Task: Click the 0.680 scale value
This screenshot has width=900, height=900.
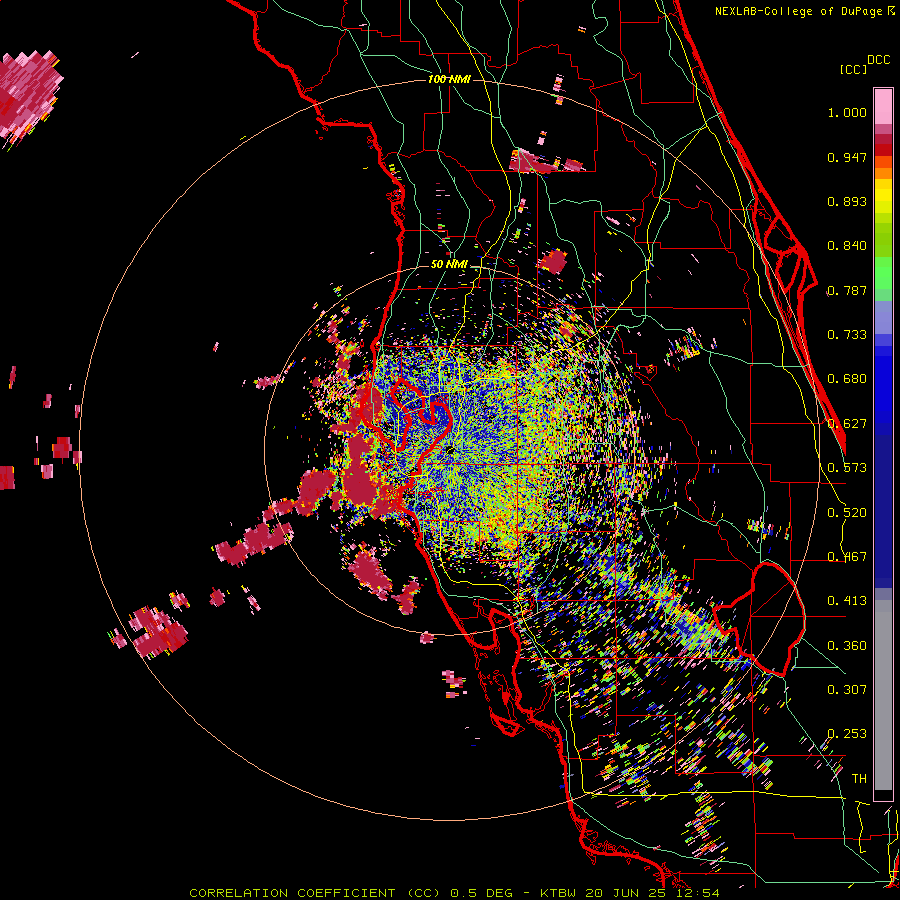Action: pos(847,379)
